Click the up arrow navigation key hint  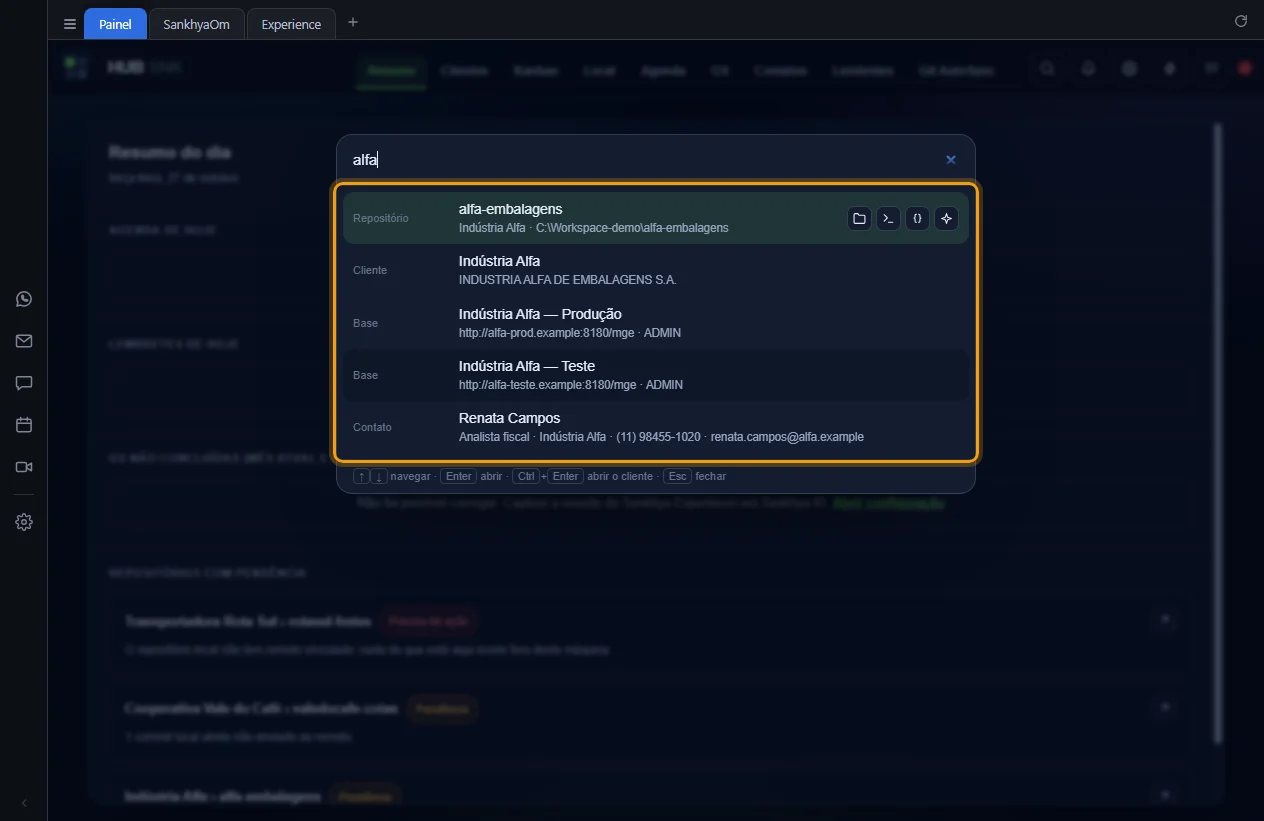tap(362, 477)
